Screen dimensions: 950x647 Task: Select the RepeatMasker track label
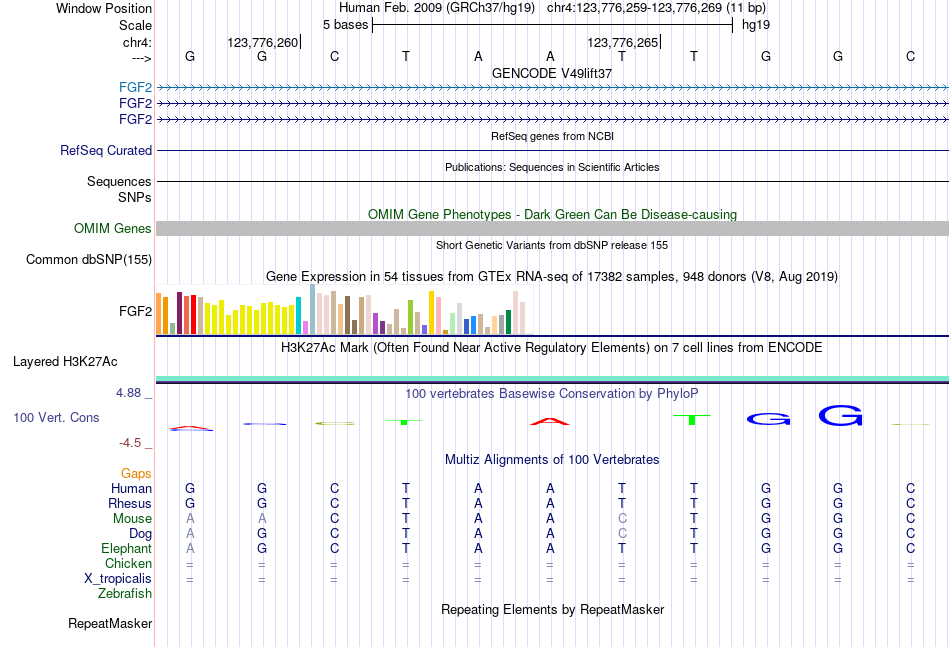pos(110,623)
